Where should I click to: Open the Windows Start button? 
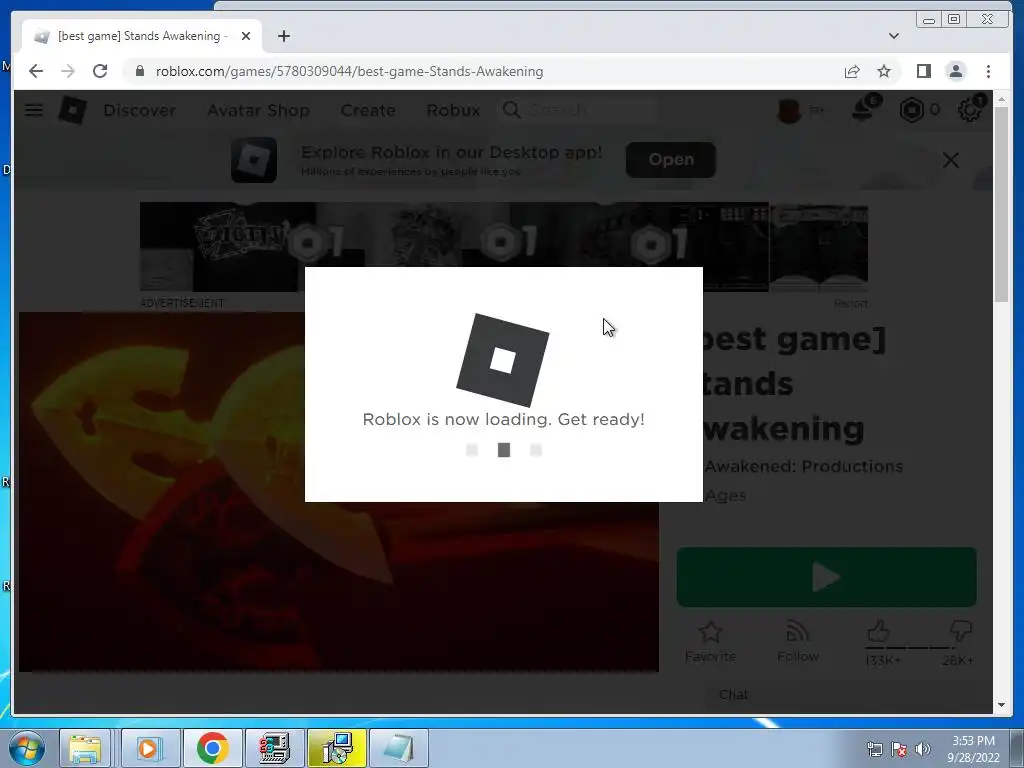27,748
